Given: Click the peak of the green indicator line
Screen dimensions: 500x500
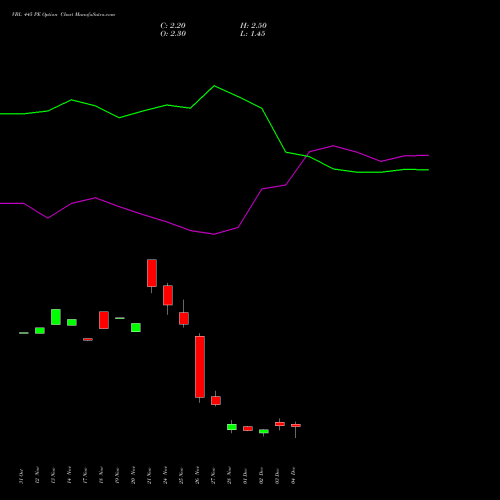Looking at the screenshot, I should coord(214,86).
